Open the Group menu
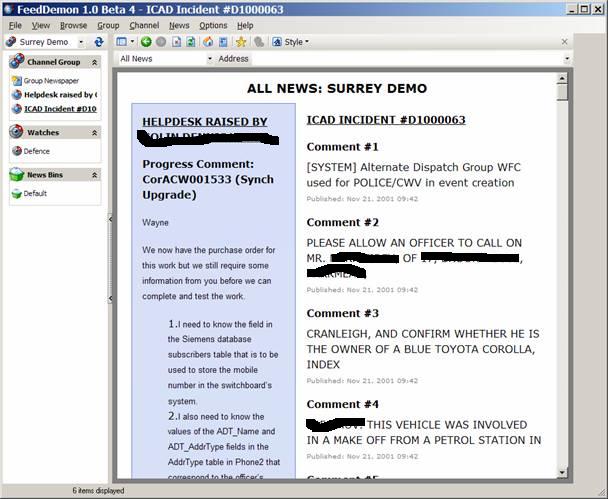Screen dimensions: 608x499 click(108, 26)
